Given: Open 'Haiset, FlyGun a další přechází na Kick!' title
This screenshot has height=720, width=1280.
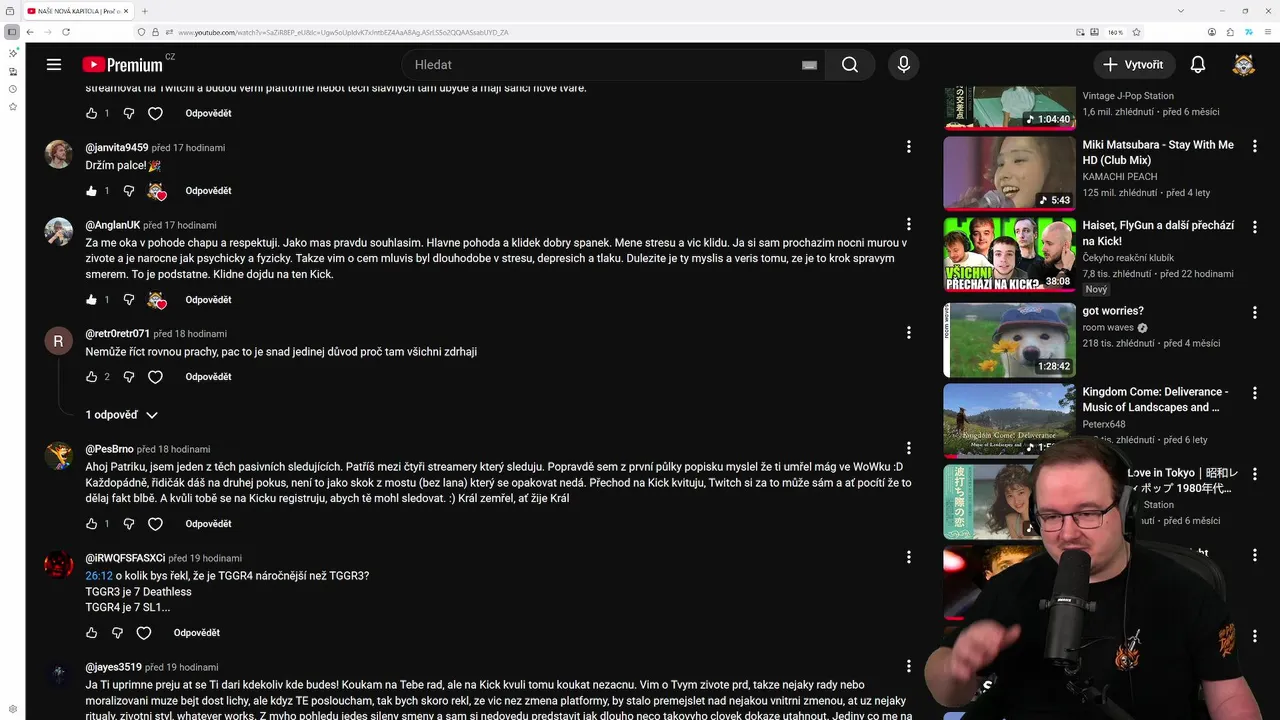Looking at the screenshot, I should [x=1158, y=233].
